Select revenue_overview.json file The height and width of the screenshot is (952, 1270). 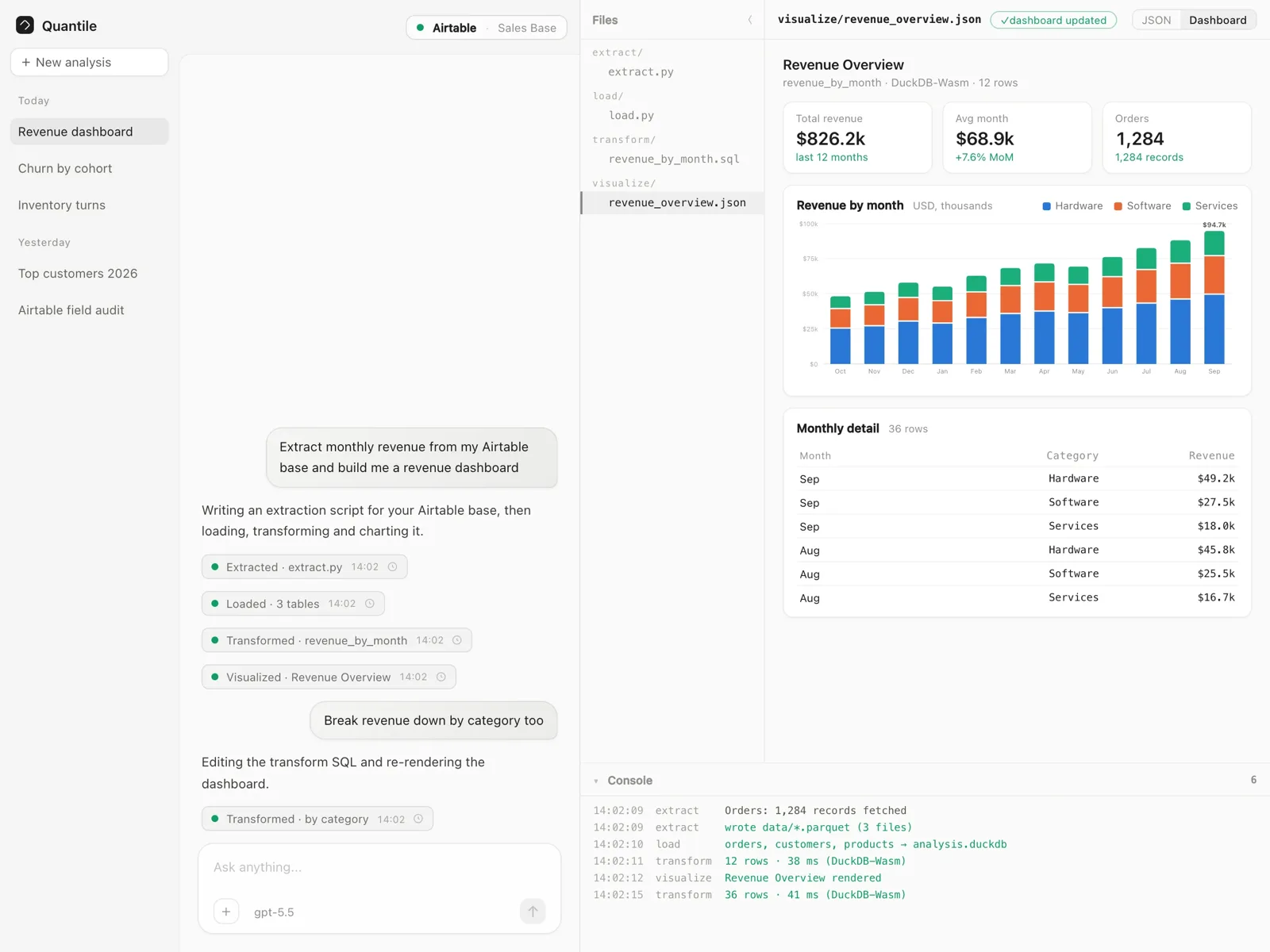(672, 202)
